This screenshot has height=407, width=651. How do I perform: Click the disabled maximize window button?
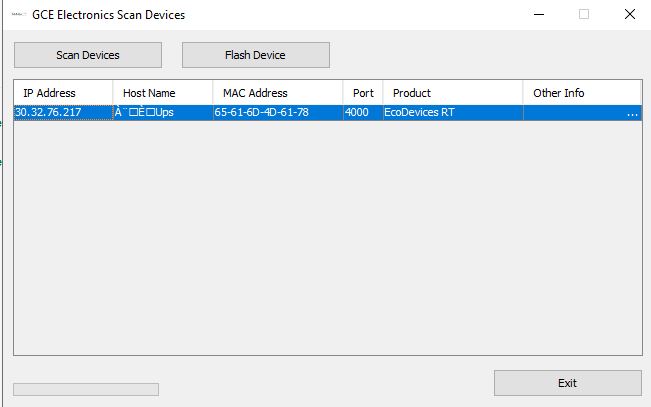click(584, 15)
